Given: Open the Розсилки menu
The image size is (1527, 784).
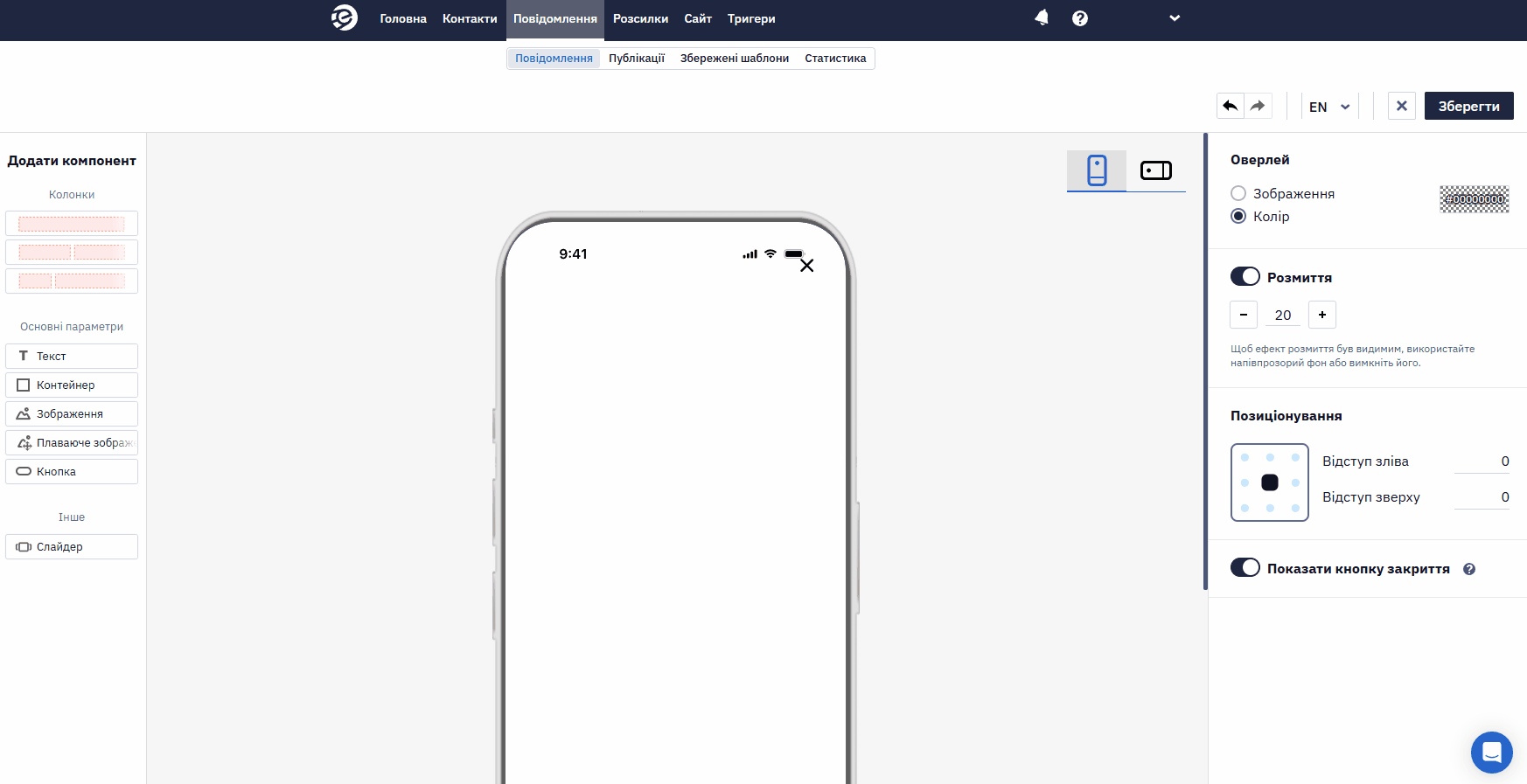Looking at the screenshot, I should (641, 18).
